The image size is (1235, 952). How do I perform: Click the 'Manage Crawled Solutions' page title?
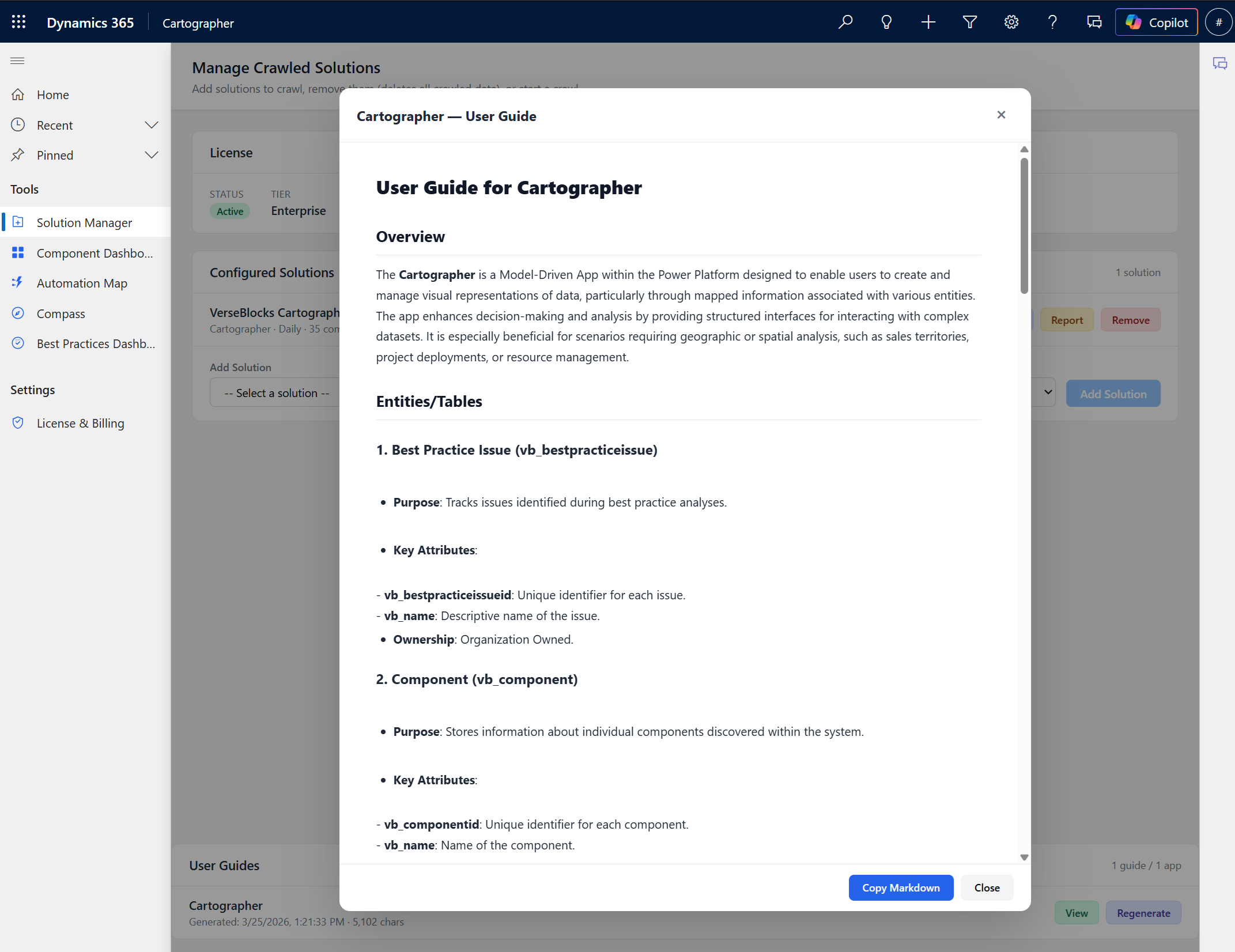[x=286, y=68]
